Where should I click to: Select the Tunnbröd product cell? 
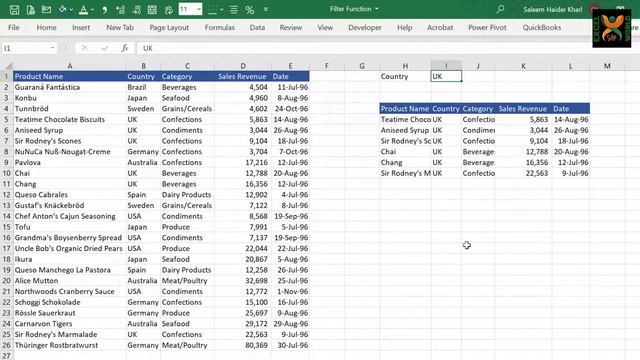69,109
